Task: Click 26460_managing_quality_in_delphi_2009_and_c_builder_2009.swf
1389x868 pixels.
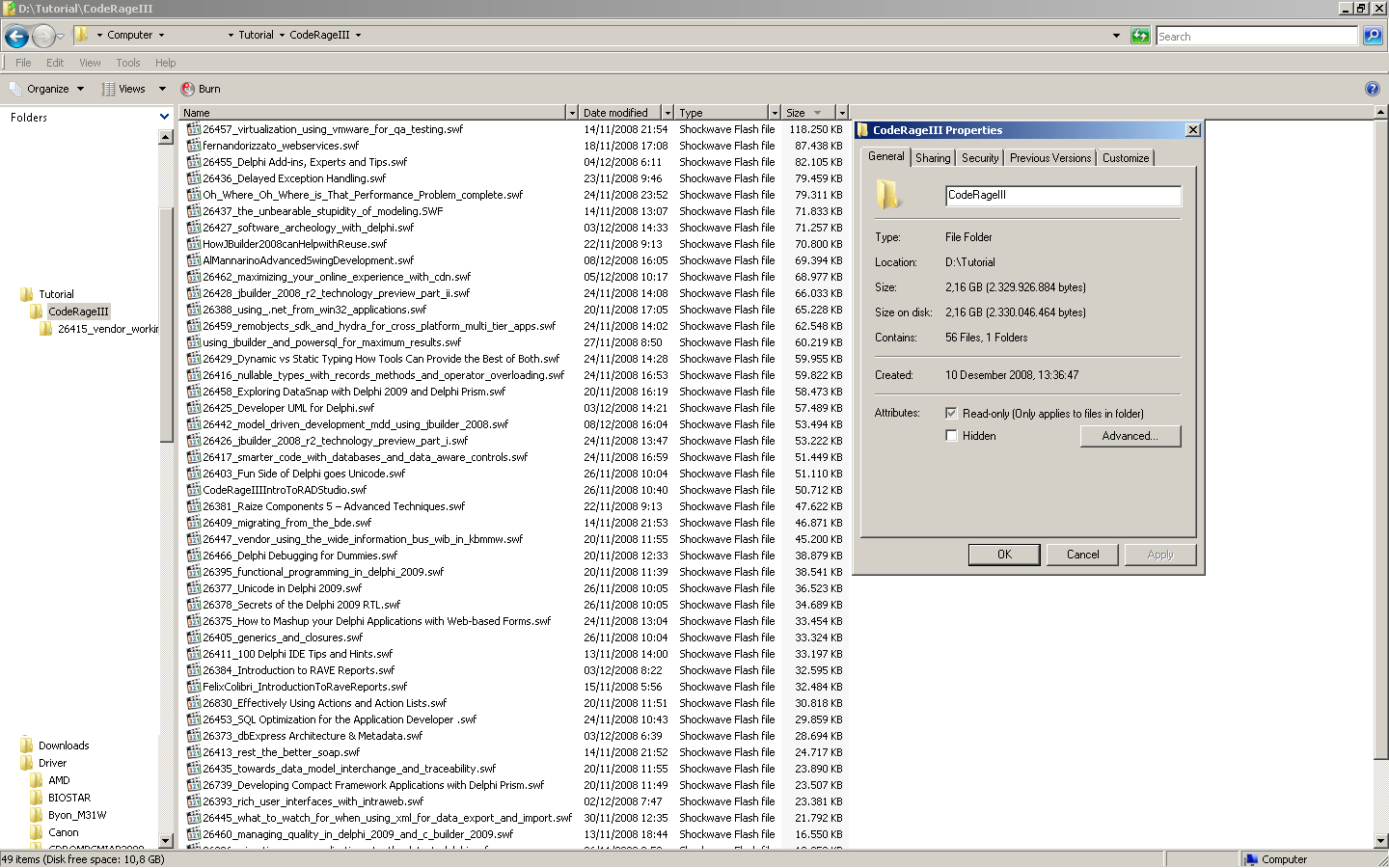Action: tap(358, 834)
